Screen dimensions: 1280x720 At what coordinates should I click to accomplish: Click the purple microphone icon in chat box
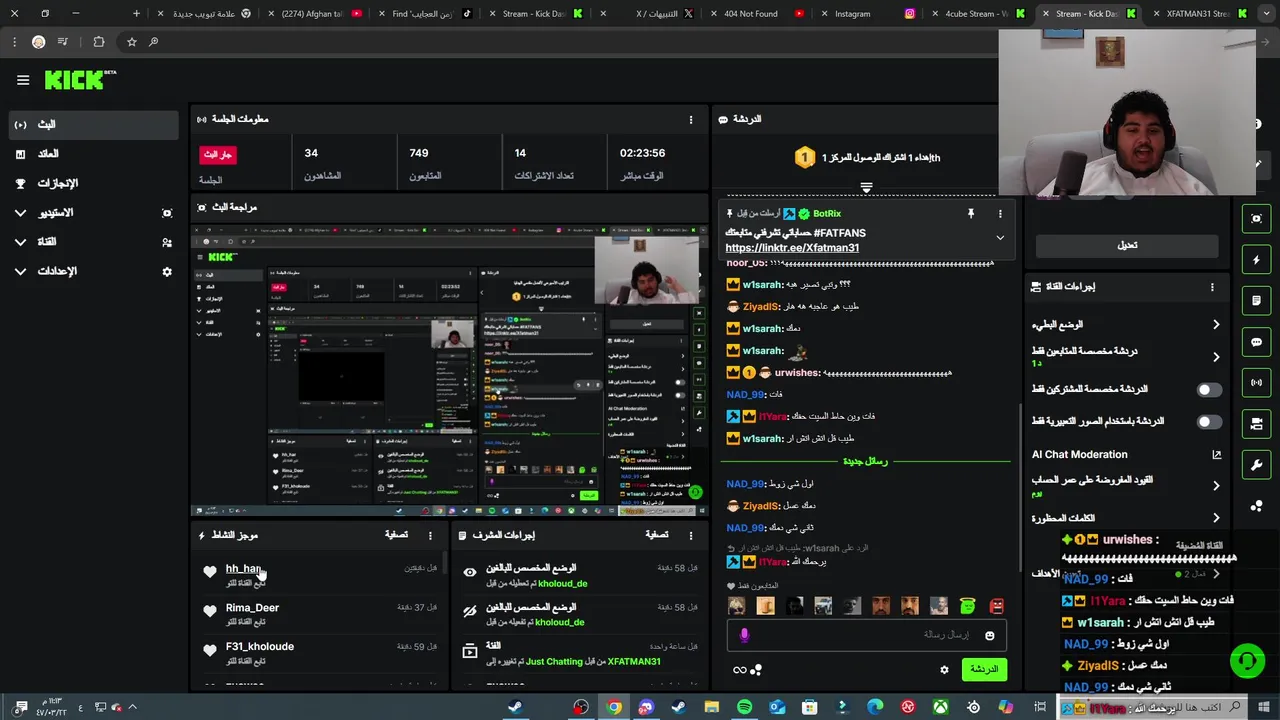(x=744, y=635)
